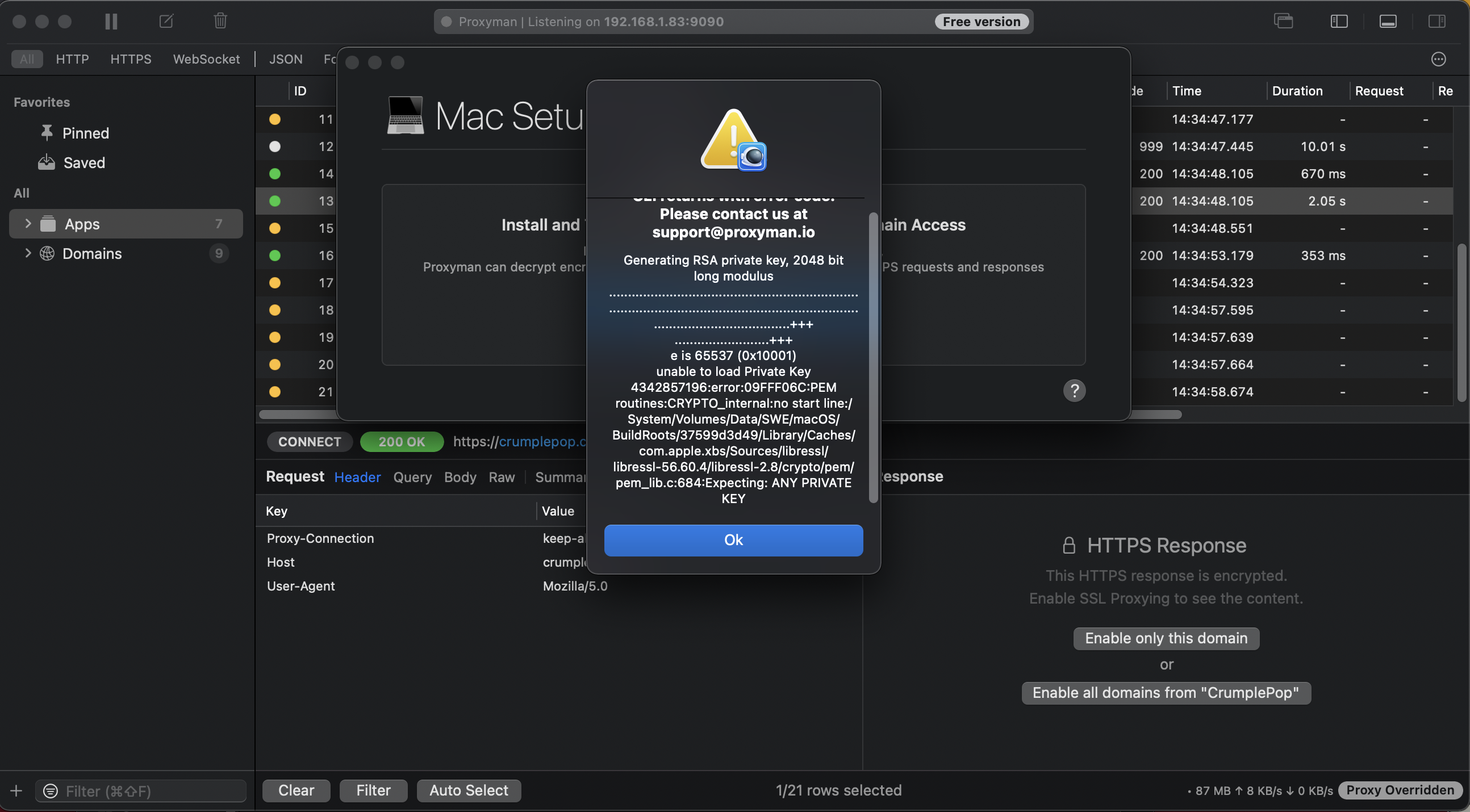This screenshot has width=1470, height=812.
Task: Click the error dialog's vertical scrollbar
Action: pyautogui.click(x=872, y=358)
